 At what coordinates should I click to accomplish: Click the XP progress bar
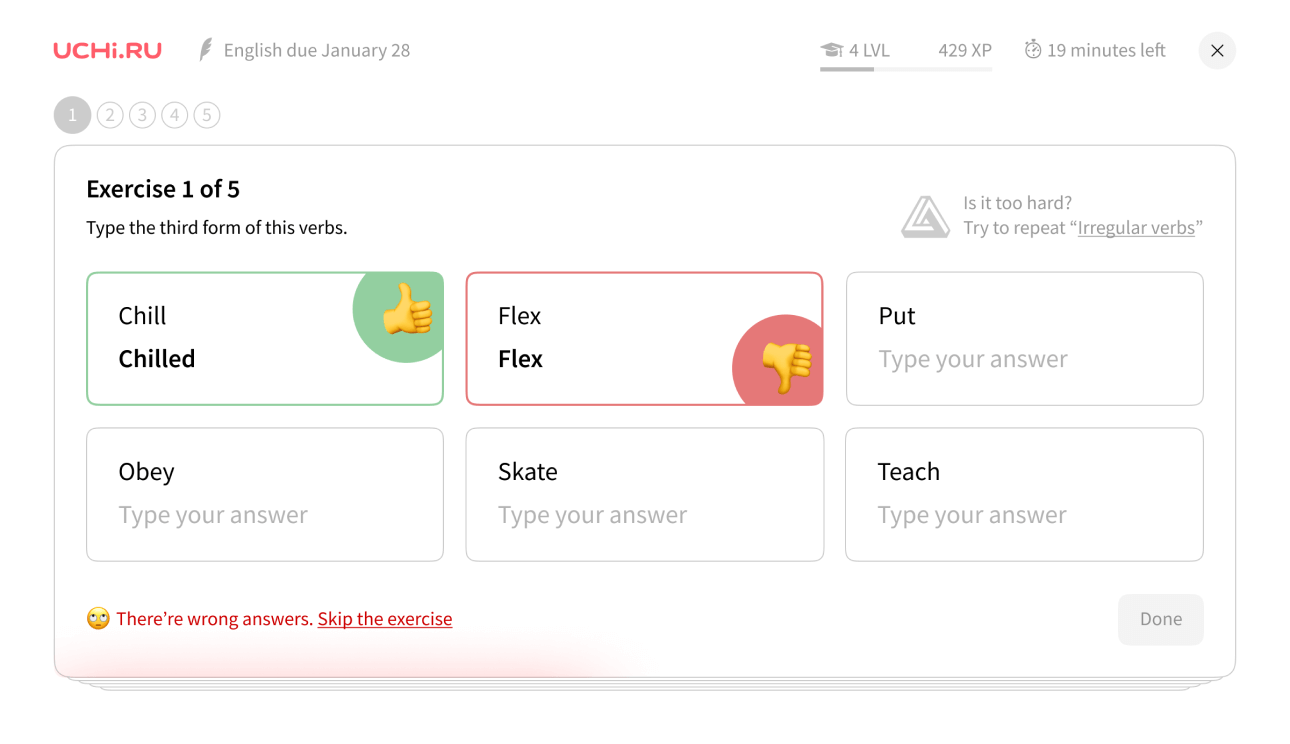[x=906, y=69]
